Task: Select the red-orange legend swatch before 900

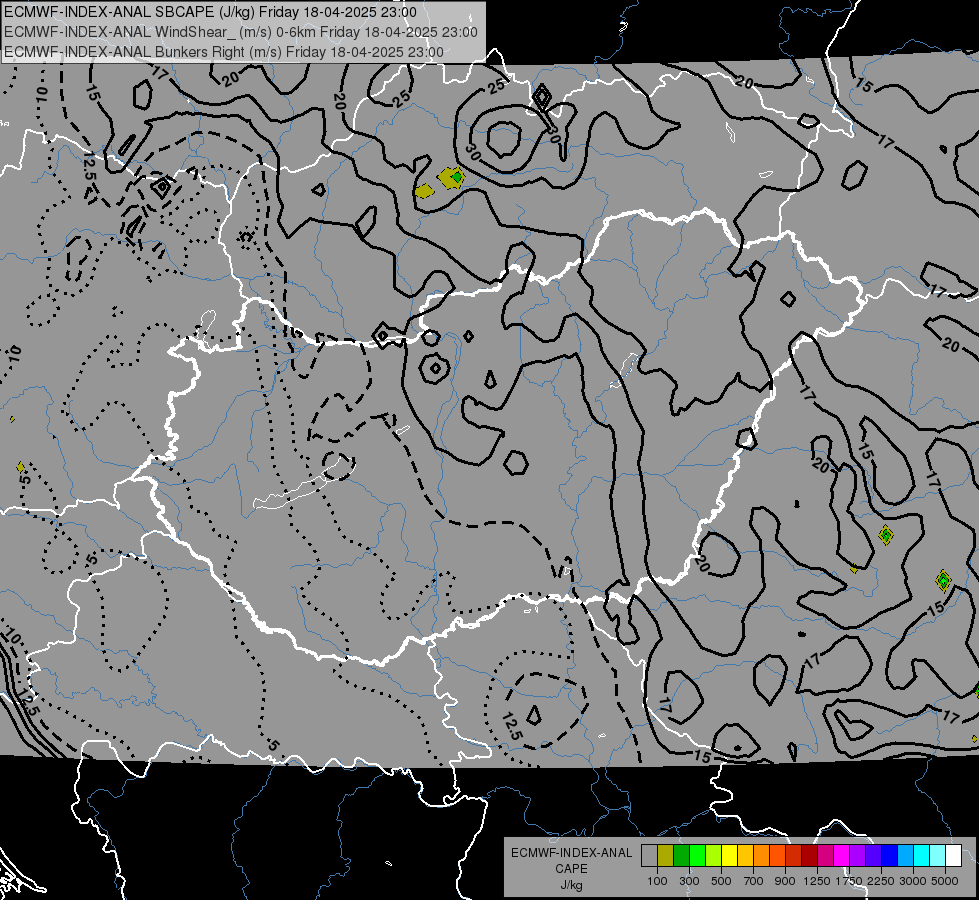Action: tap(777, 855)
